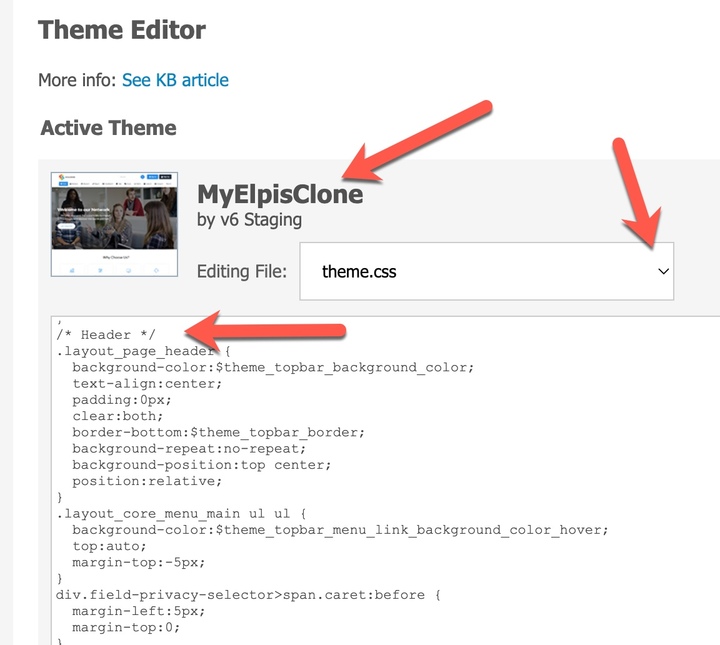This screenshot has width=720, height=645.
Task: Click the clear:both line
Action: [118, 416]
